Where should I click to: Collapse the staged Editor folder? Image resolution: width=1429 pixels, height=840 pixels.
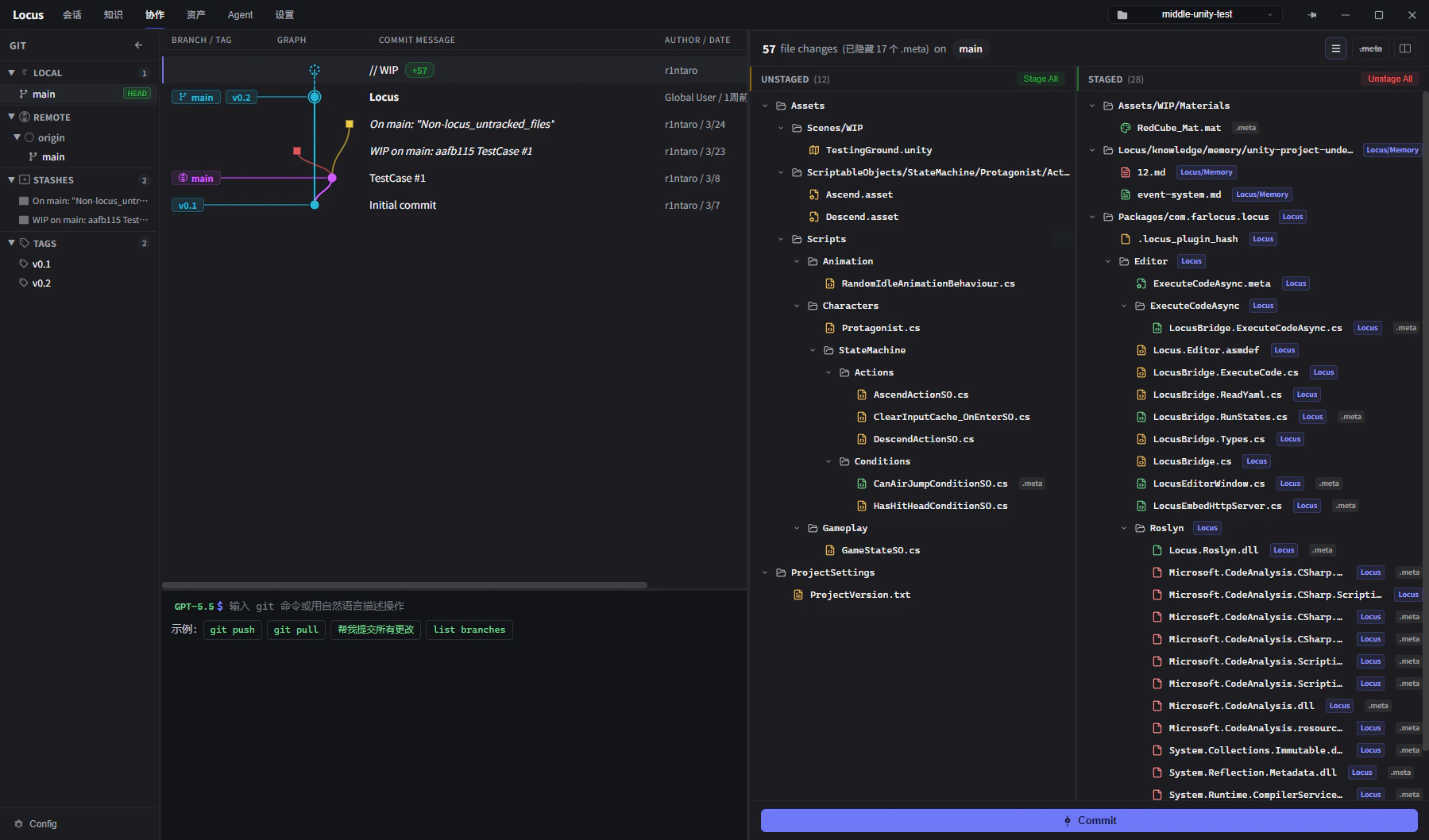click(x=1109, y=261)
